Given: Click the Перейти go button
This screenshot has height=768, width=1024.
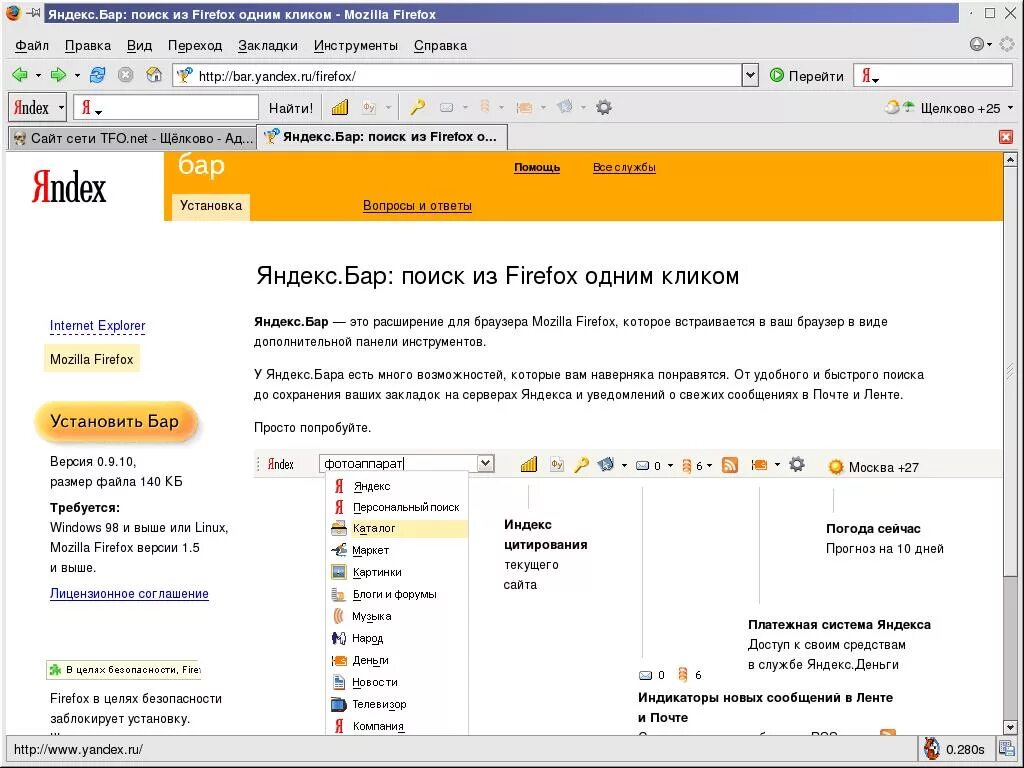Looking at the screenshot, I should pos(807,76).
